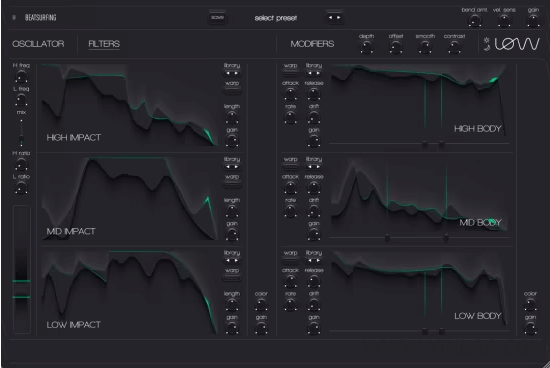Toggle the LOW BODY warp switch

(290, 261)
